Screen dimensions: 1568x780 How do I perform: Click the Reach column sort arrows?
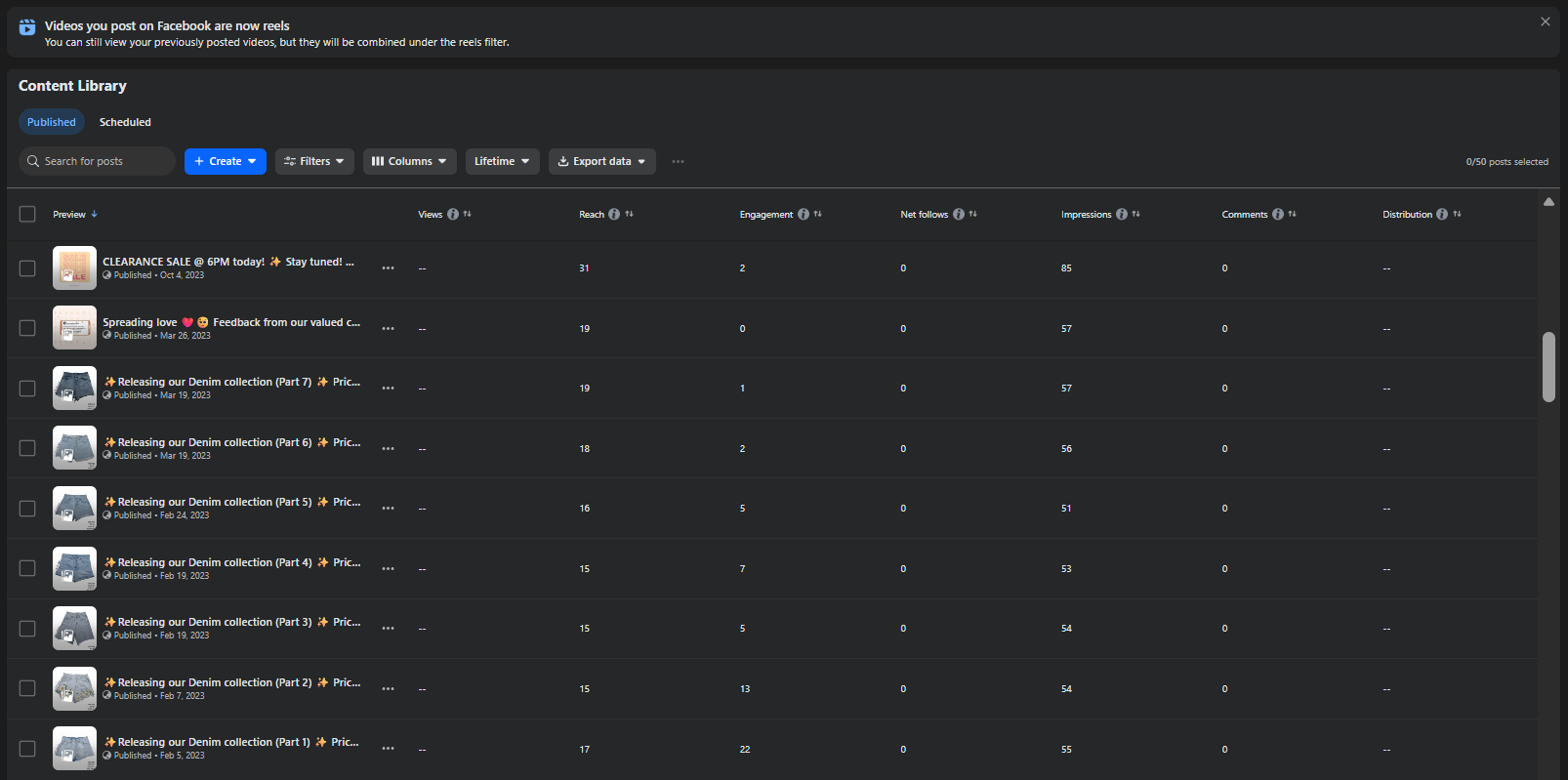click(630, 215)
